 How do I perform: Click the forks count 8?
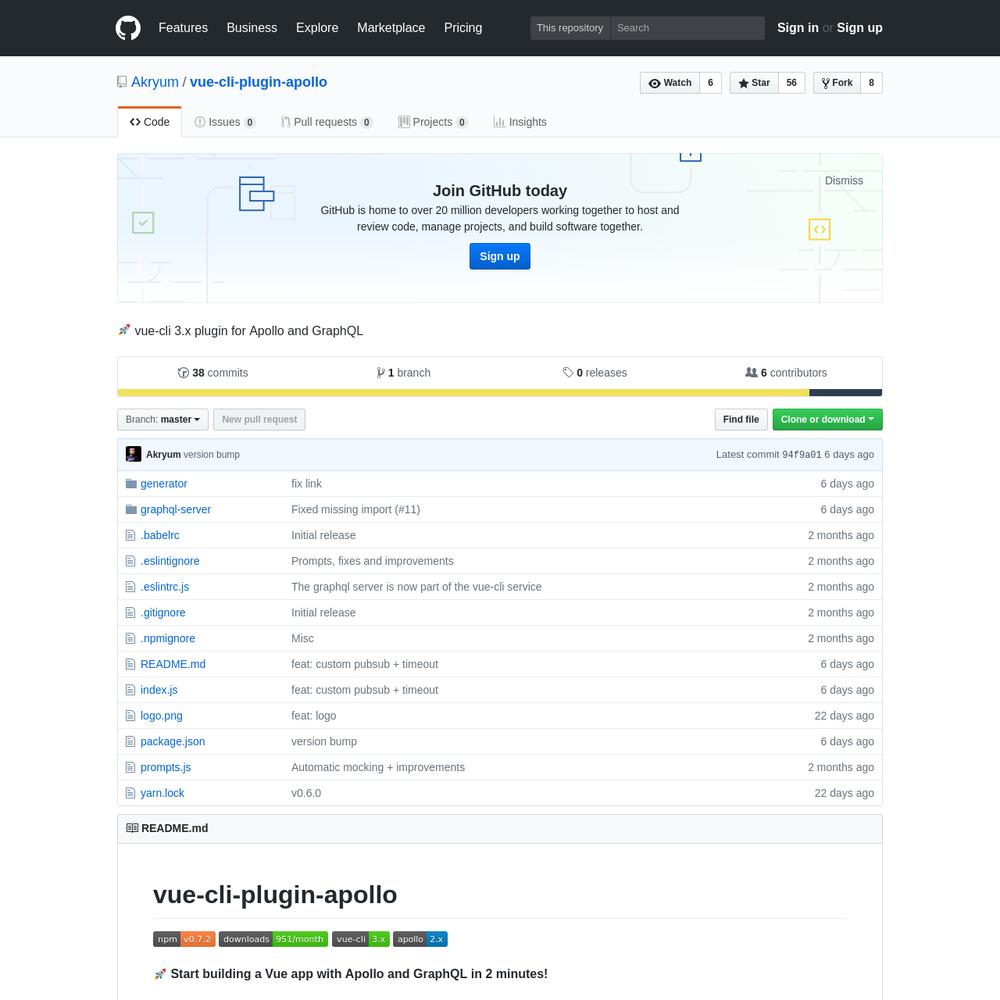pos(871,83)
